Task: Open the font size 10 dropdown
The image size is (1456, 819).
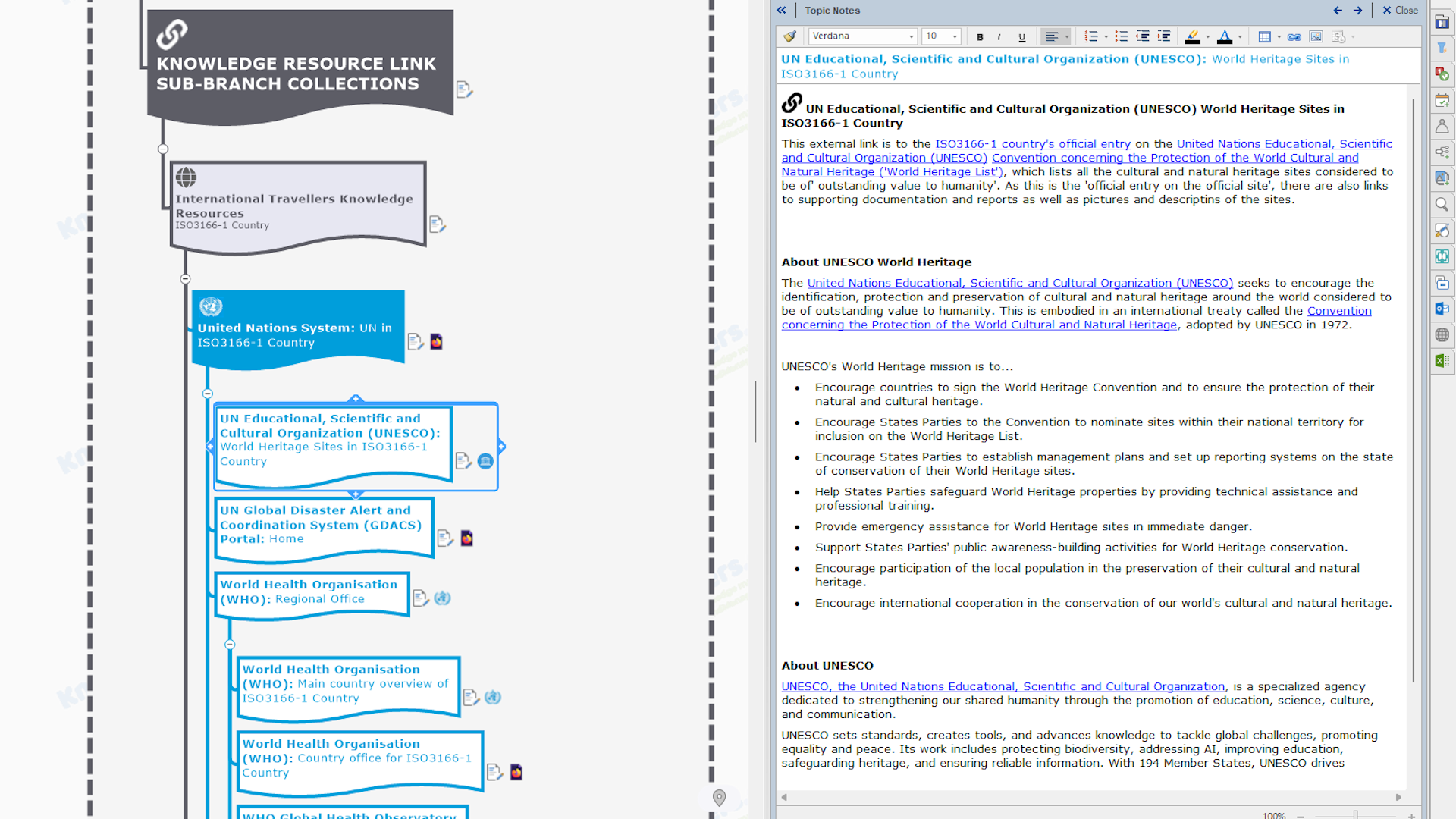Action: point(955,36)
